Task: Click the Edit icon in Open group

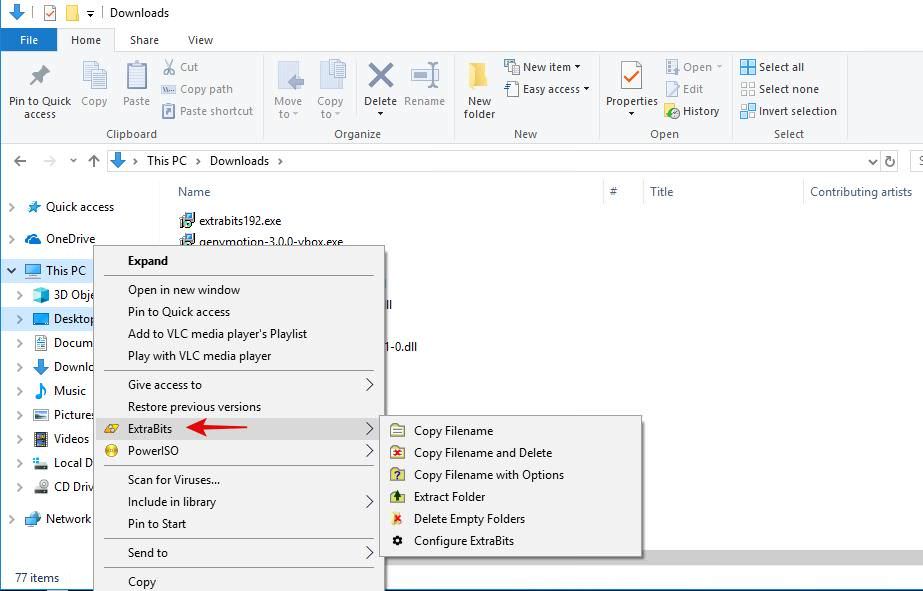Action: [x=673, y=89]
